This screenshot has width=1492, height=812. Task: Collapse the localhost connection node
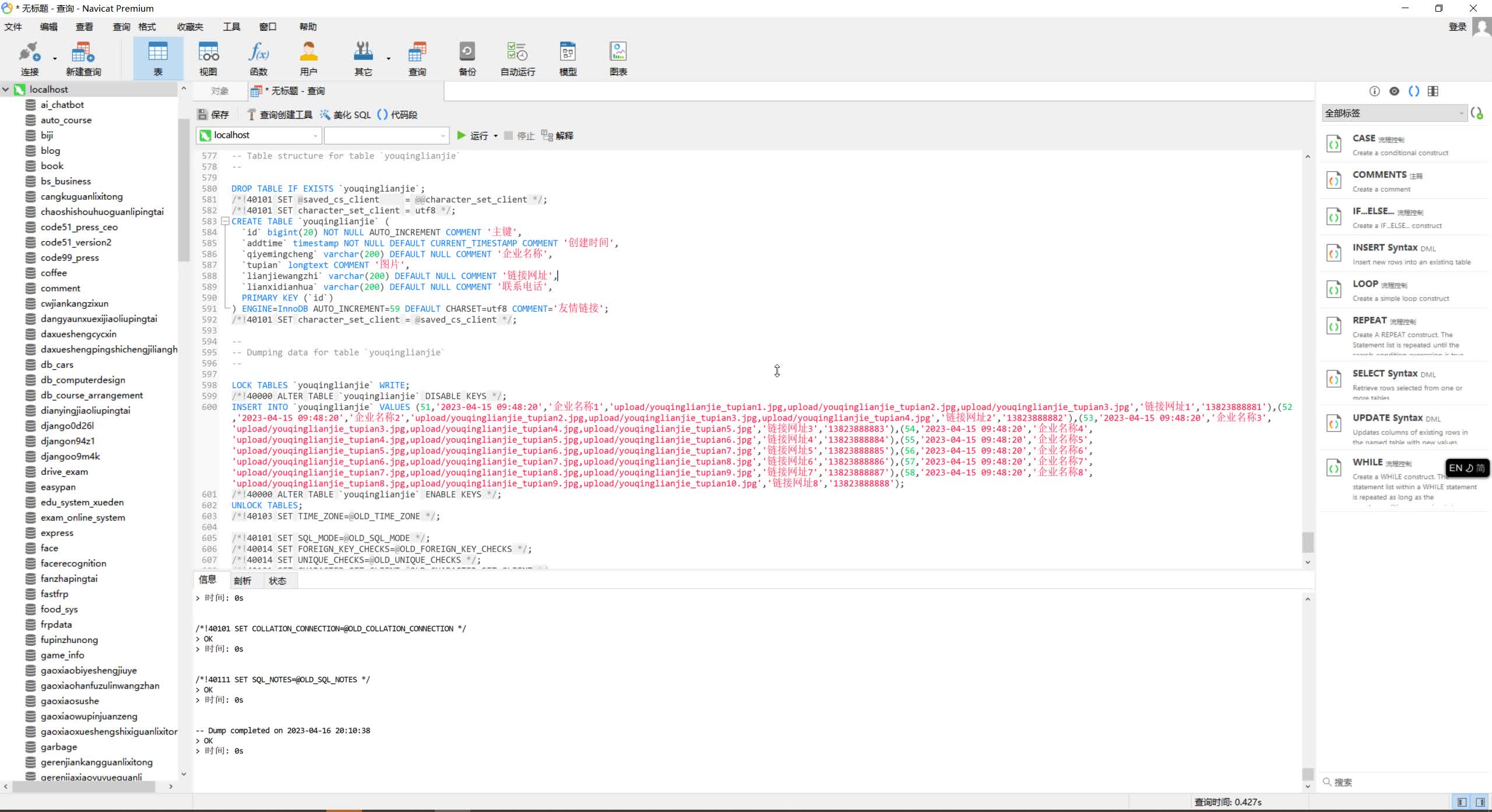click(5, 89)
